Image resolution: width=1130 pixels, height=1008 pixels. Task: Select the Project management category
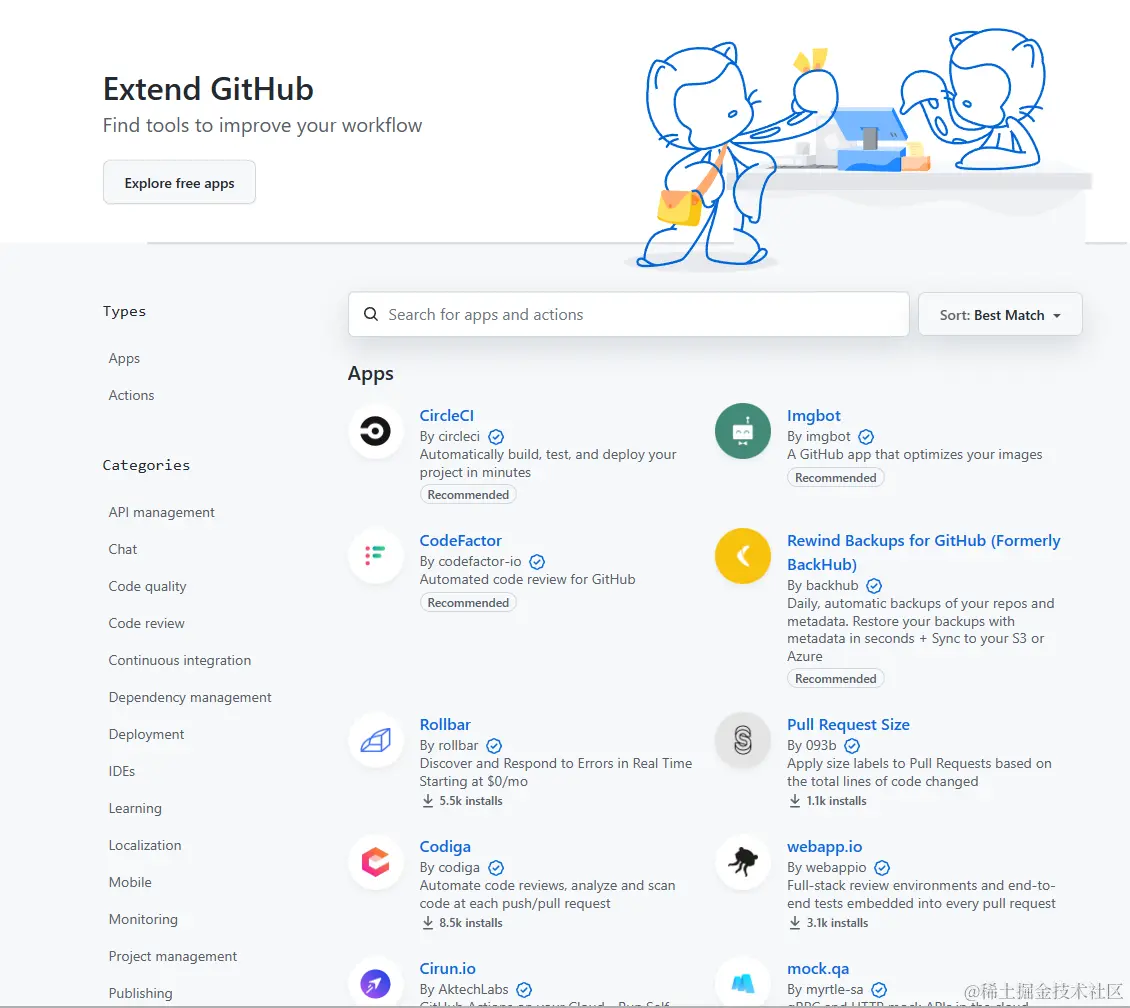(172, 956)
